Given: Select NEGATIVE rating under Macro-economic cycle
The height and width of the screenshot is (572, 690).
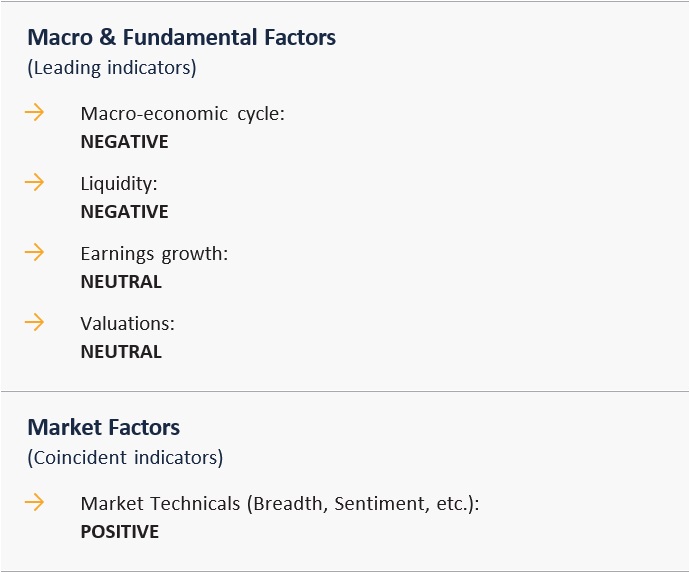Looking at the screenshot, I should [124, 142].
